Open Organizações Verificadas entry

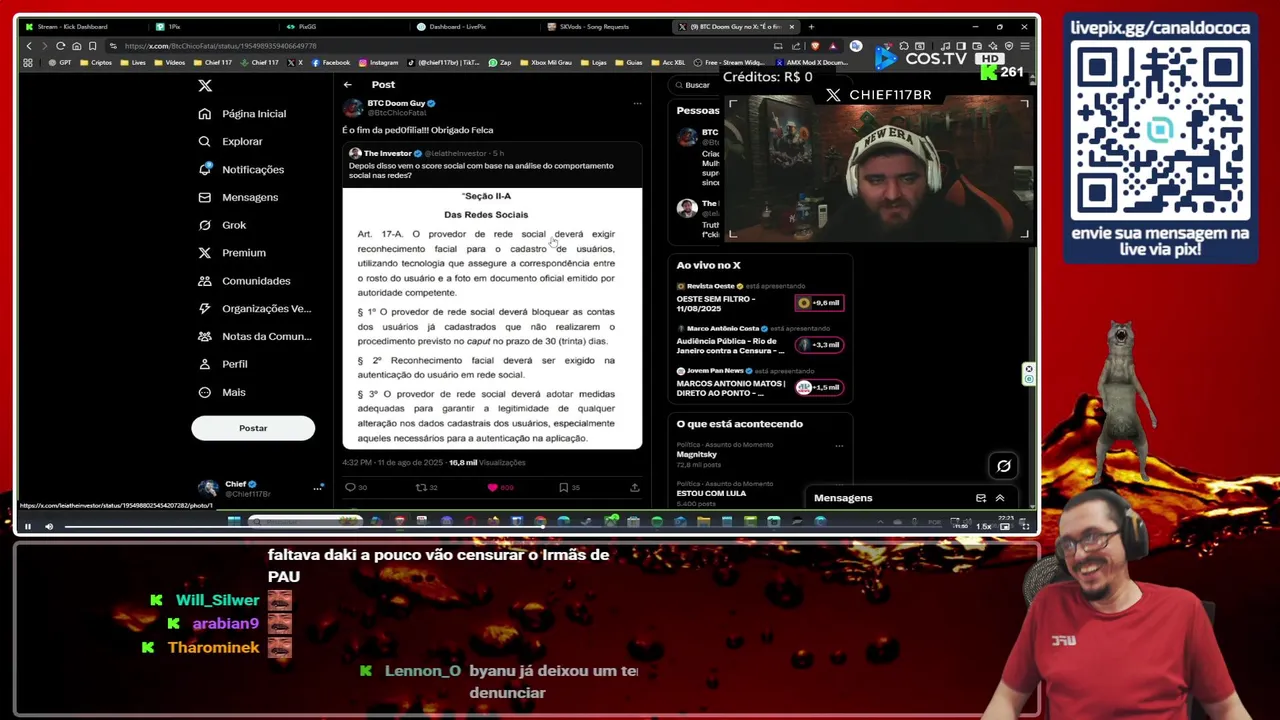click(255, 309)
